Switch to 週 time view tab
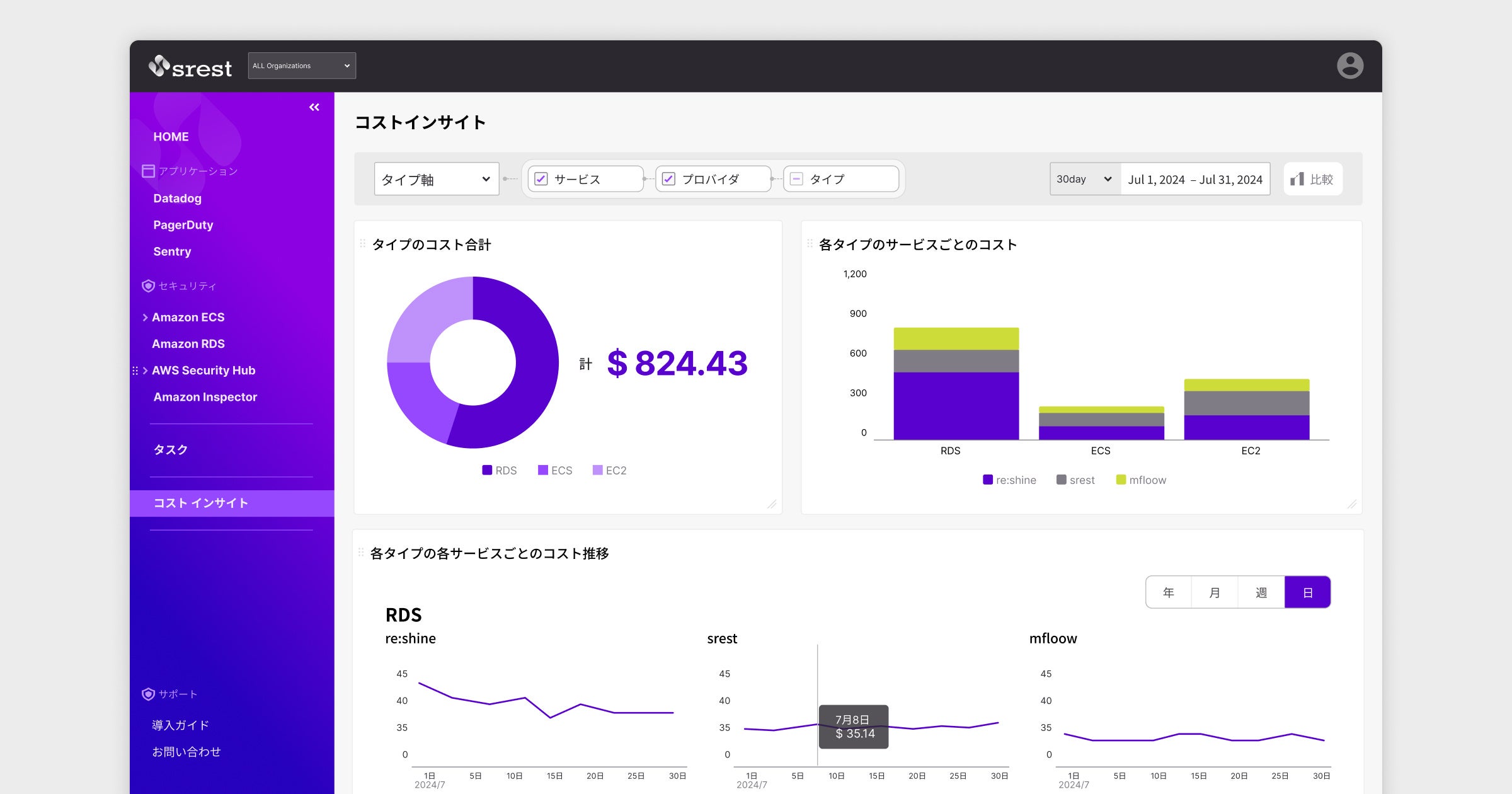 click(x=1262, y=592)
